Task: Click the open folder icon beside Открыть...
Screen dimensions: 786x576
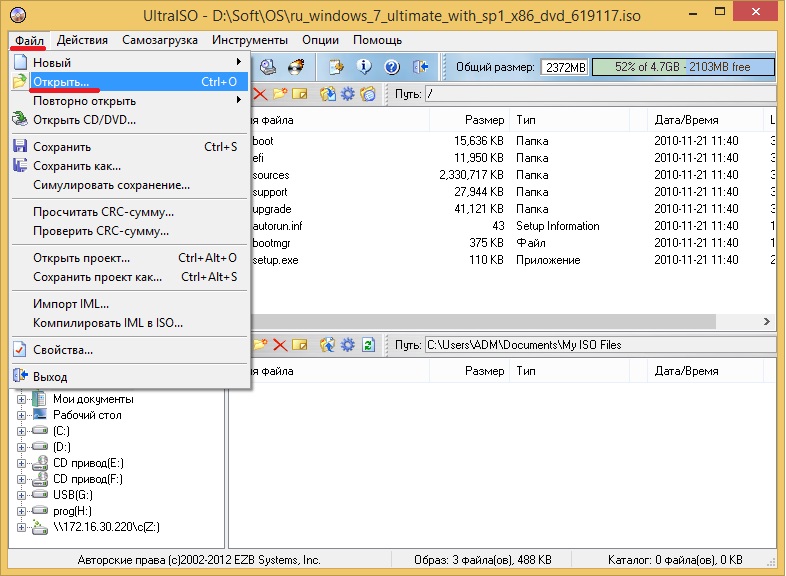Action: [20, 81]
